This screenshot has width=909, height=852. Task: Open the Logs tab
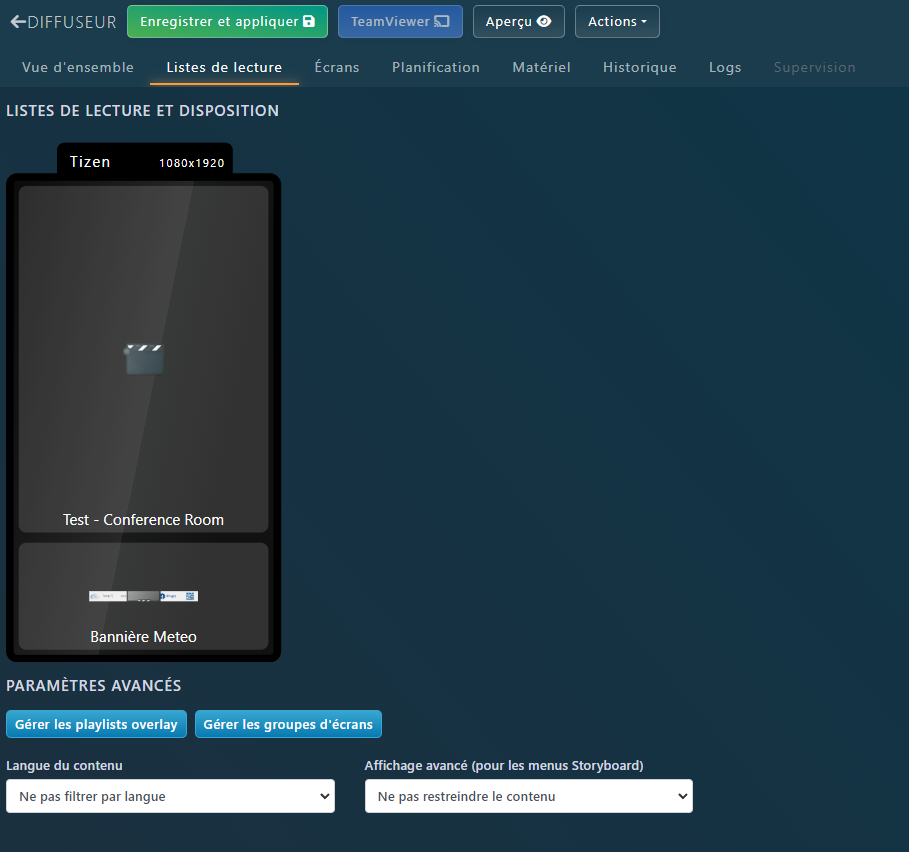point(725,67)
